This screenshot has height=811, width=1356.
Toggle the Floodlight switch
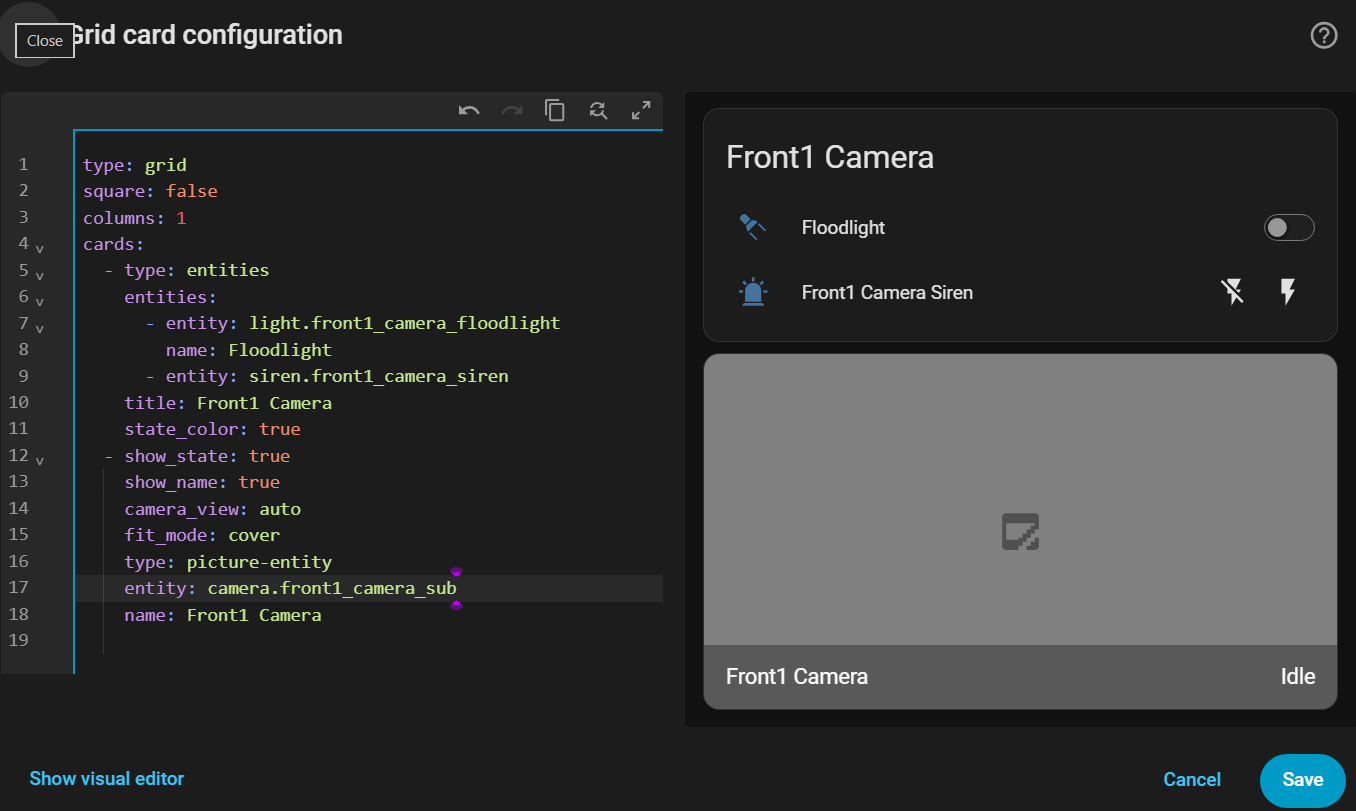1289,228
